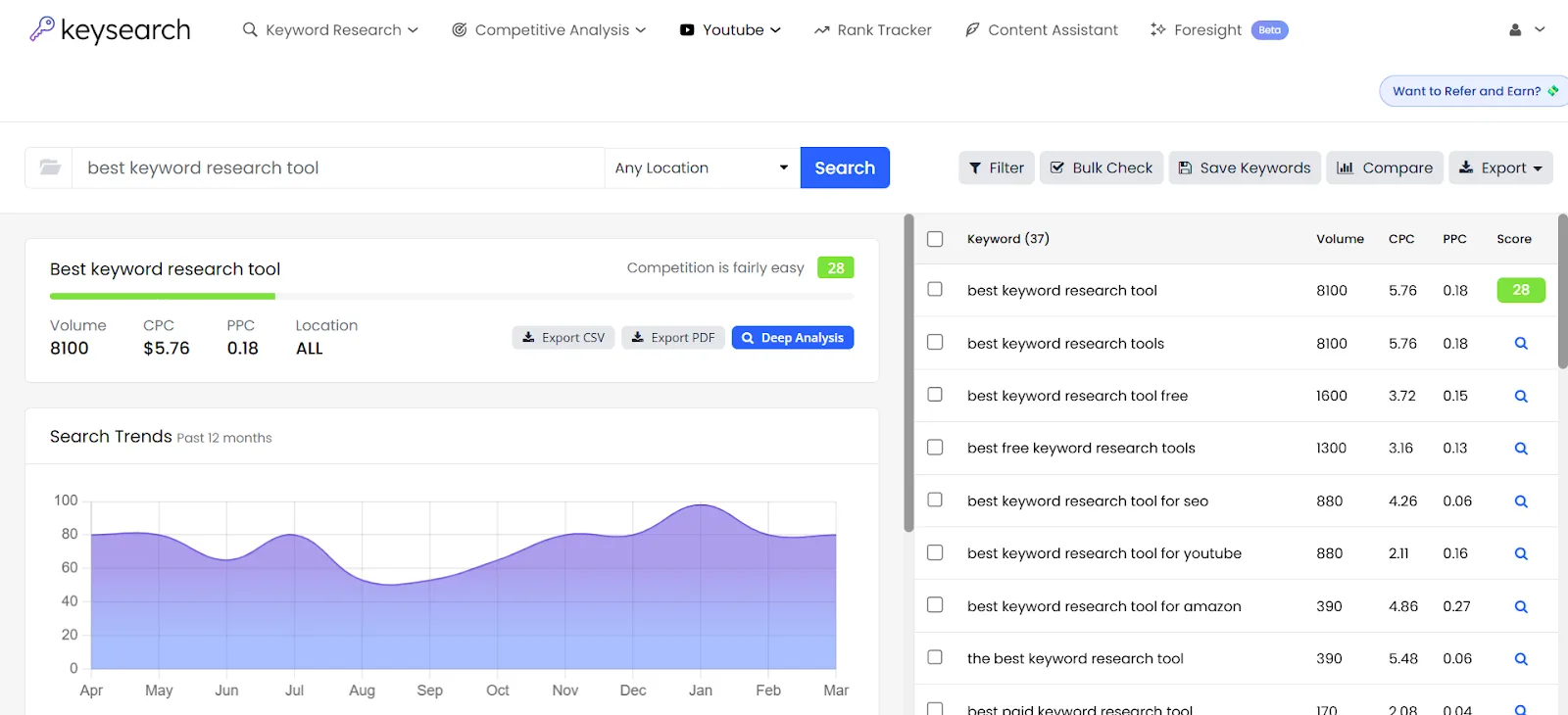Expand the Competitive Analysis menu
This screenshot has width=1568, height=715.
(549, 30)
